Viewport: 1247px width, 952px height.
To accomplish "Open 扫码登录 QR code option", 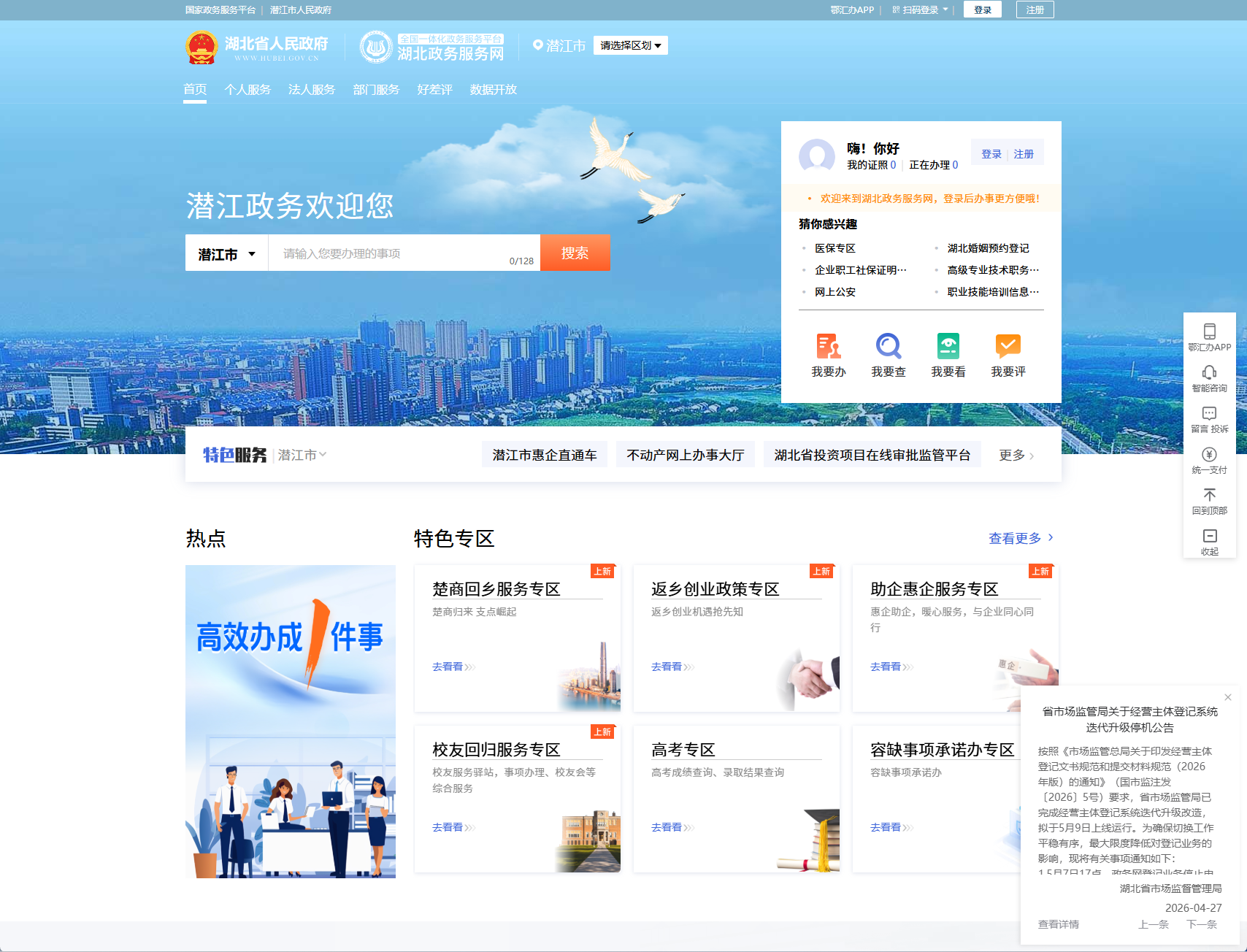I will [x=920, y=10].
